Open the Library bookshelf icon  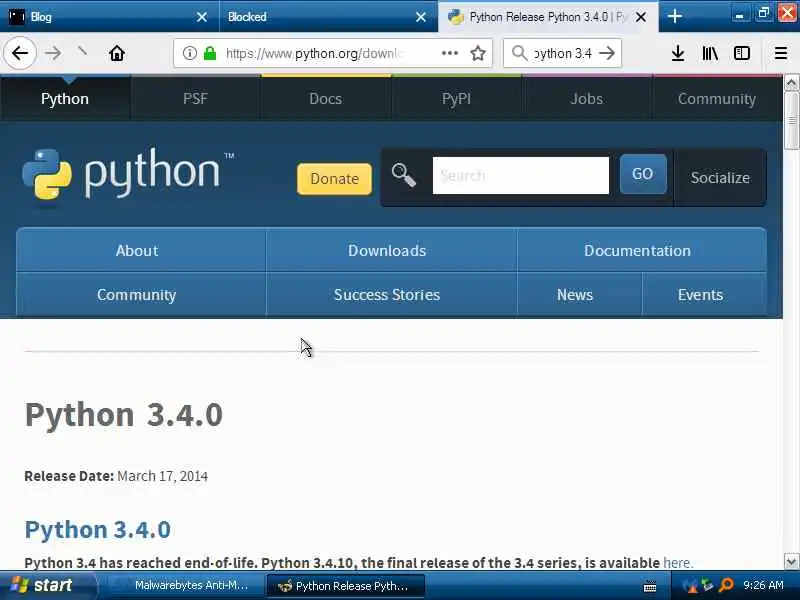pyautogui.click(x=710, y=53)
